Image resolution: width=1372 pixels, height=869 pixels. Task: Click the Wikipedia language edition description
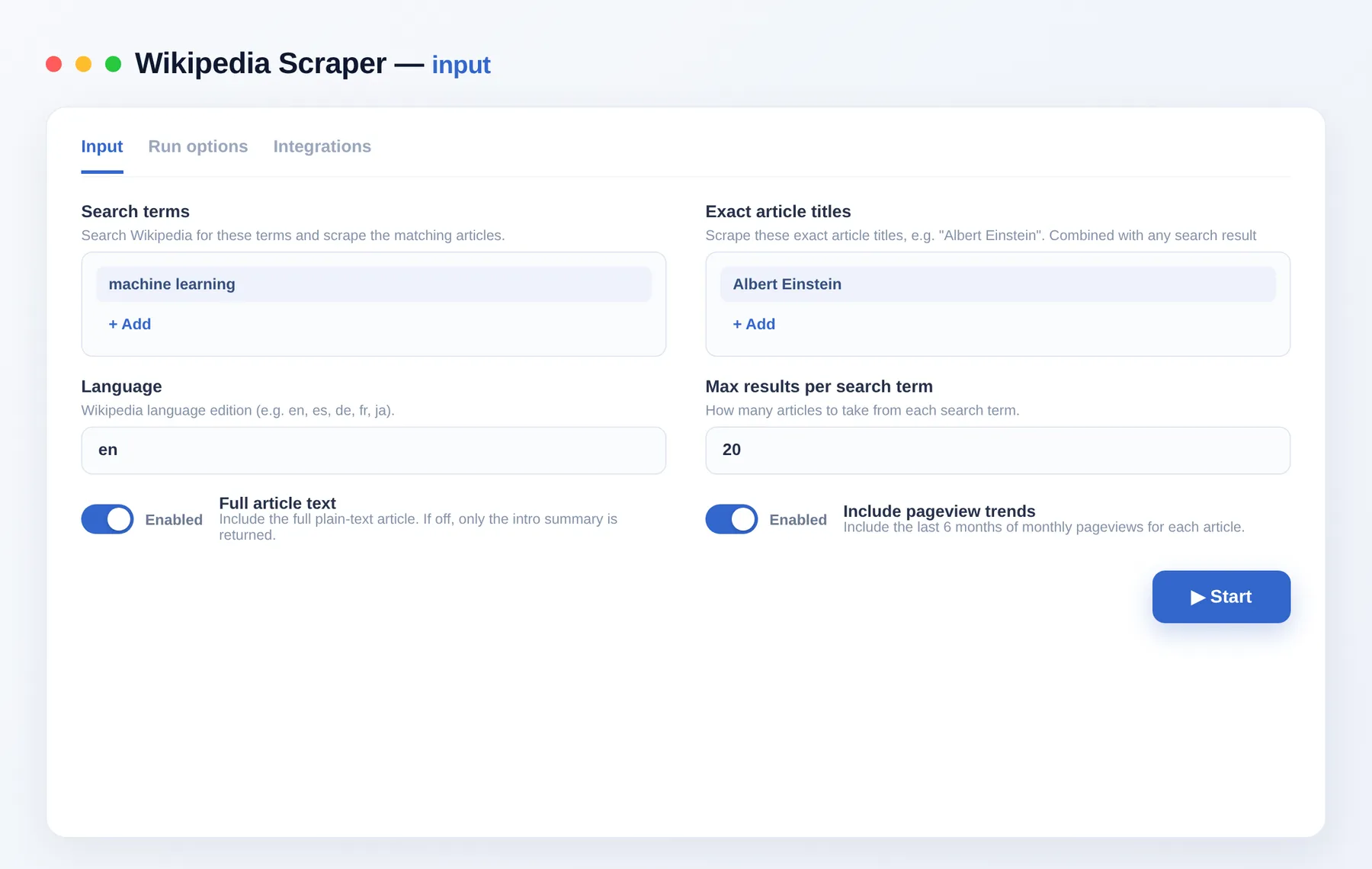tap(238, 410)
